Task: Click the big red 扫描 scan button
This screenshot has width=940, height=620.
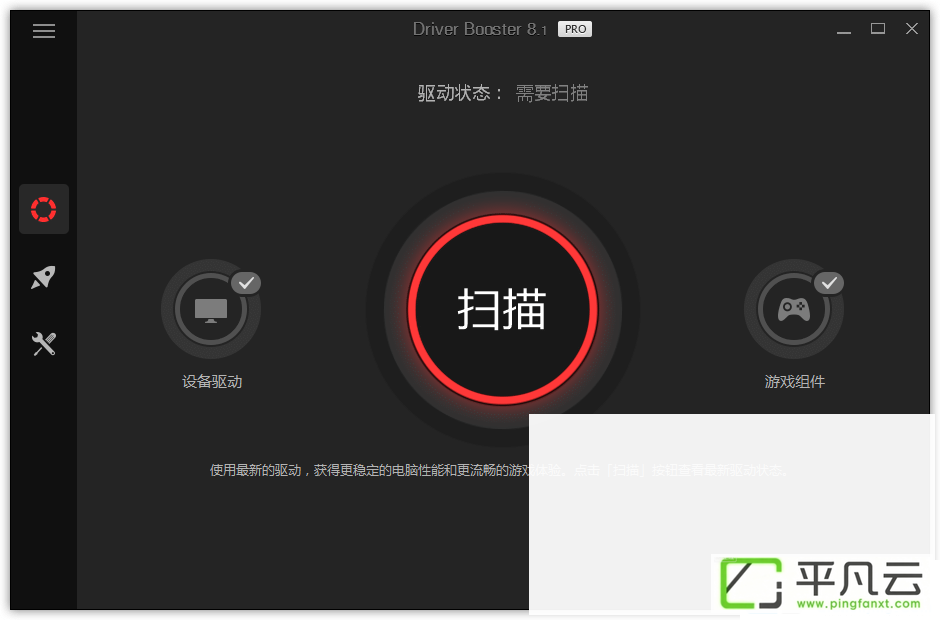Action: 502,309
